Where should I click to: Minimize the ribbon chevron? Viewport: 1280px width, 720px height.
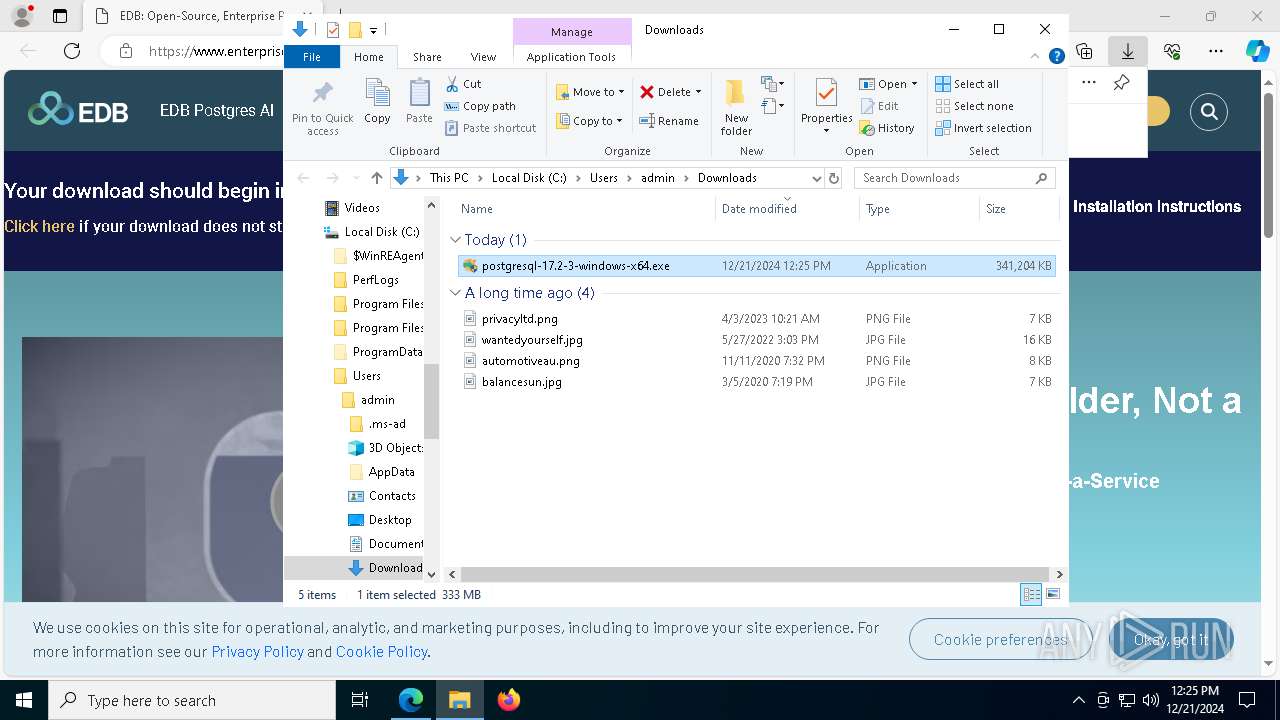(1035, 57)
